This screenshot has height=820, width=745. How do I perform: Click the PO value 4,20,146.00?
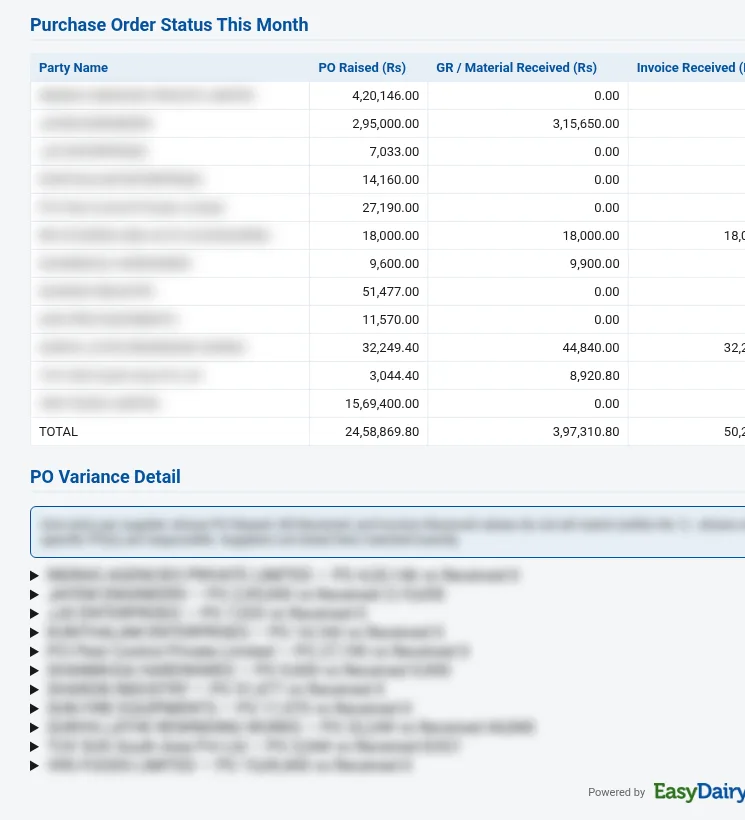385,96
